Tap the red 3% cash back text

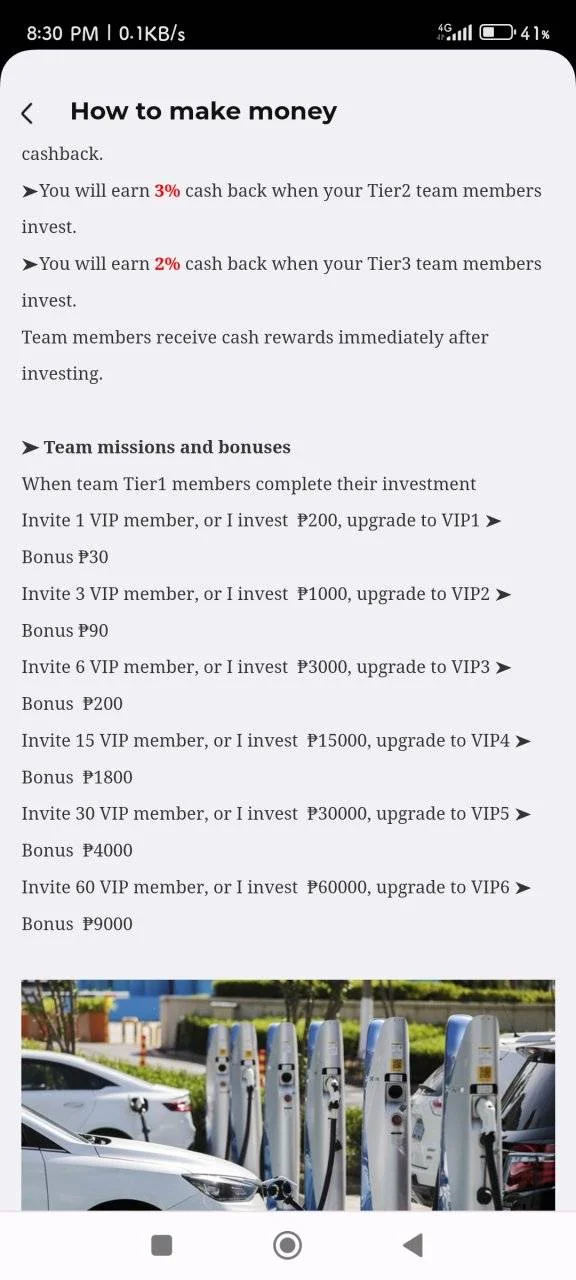[167, 191]
